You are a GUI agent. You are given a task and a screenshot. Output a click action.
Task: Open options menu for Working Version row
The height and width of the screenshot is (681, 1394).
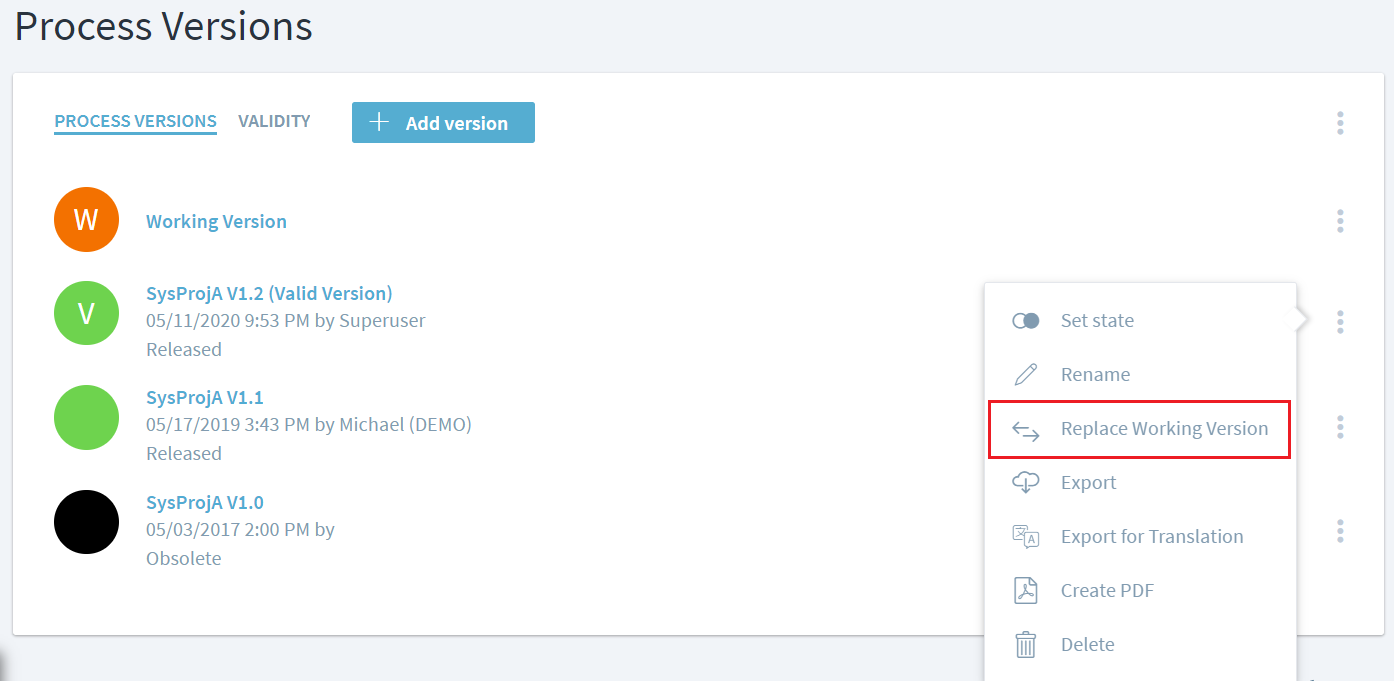click(x=1340, y=221)
